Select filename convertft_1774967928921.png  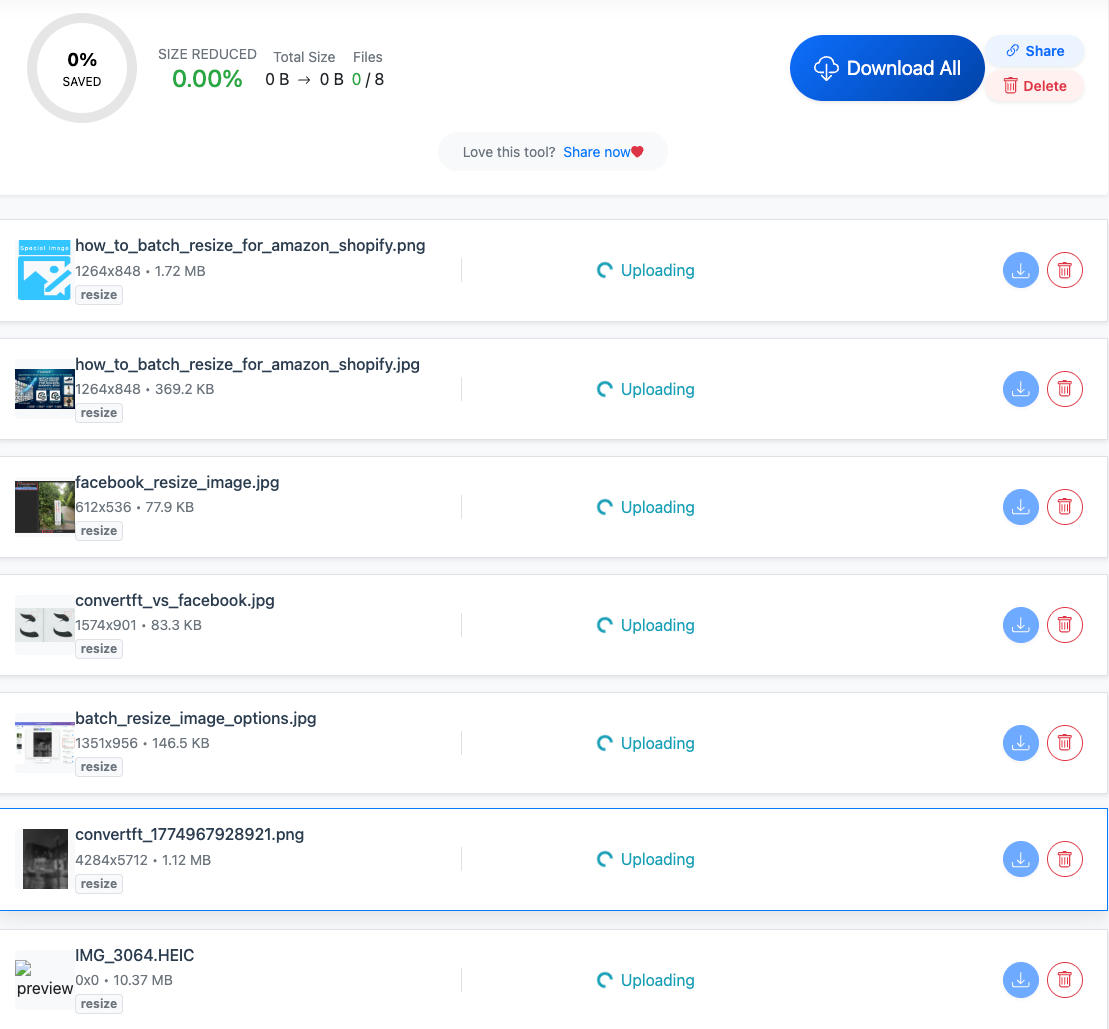tap(190, 835)
